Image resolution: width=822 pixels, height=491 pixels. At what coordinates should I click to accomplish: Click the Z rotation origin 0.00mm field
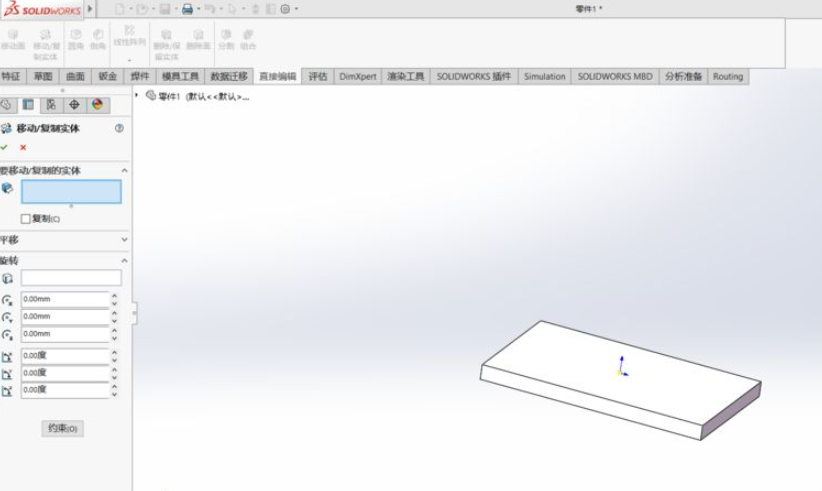point(65,334)
